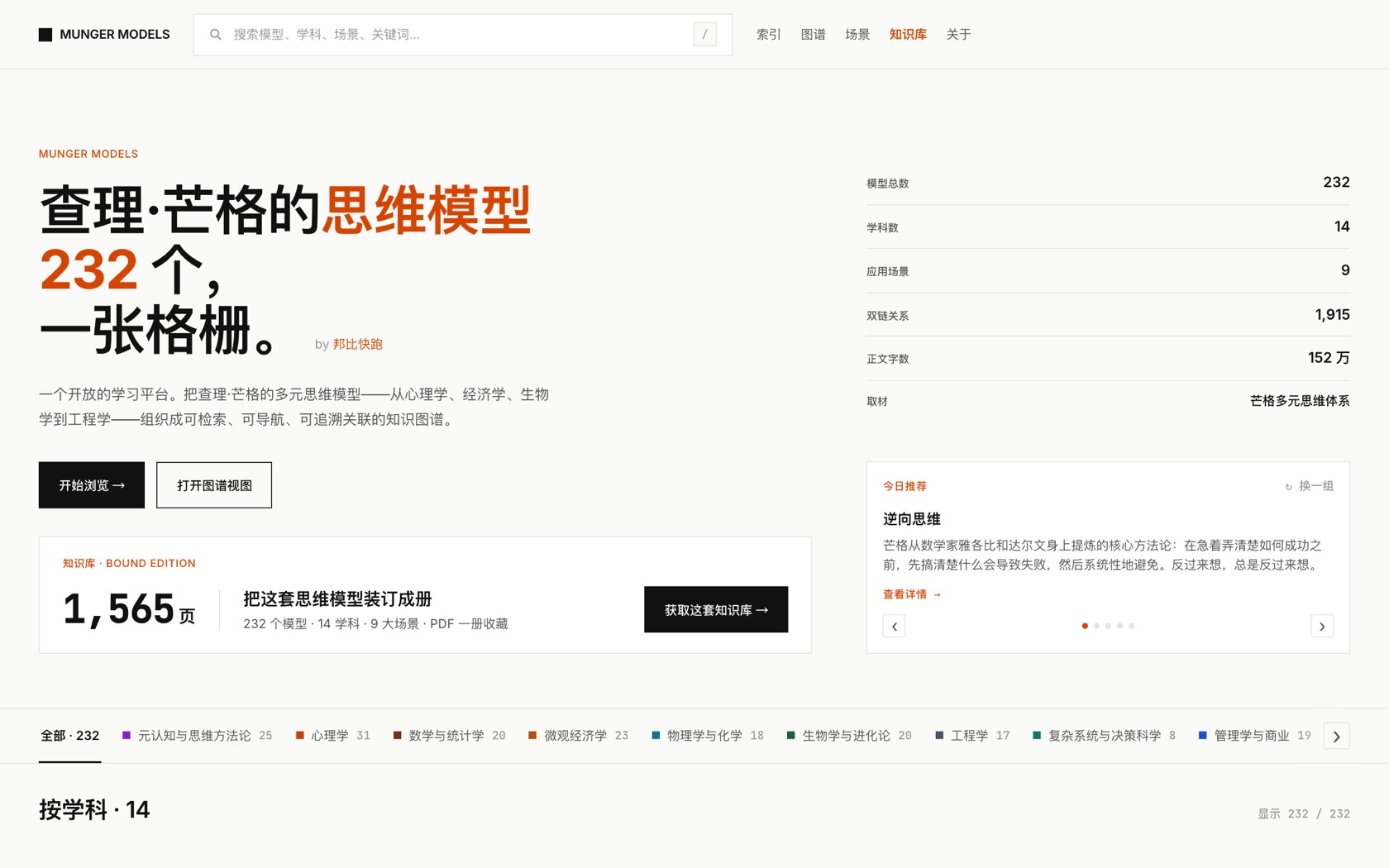Click the 逆向思维 recommendation title
The image size is (1389, 868).
pyautogui.click(x=912, y=519)
